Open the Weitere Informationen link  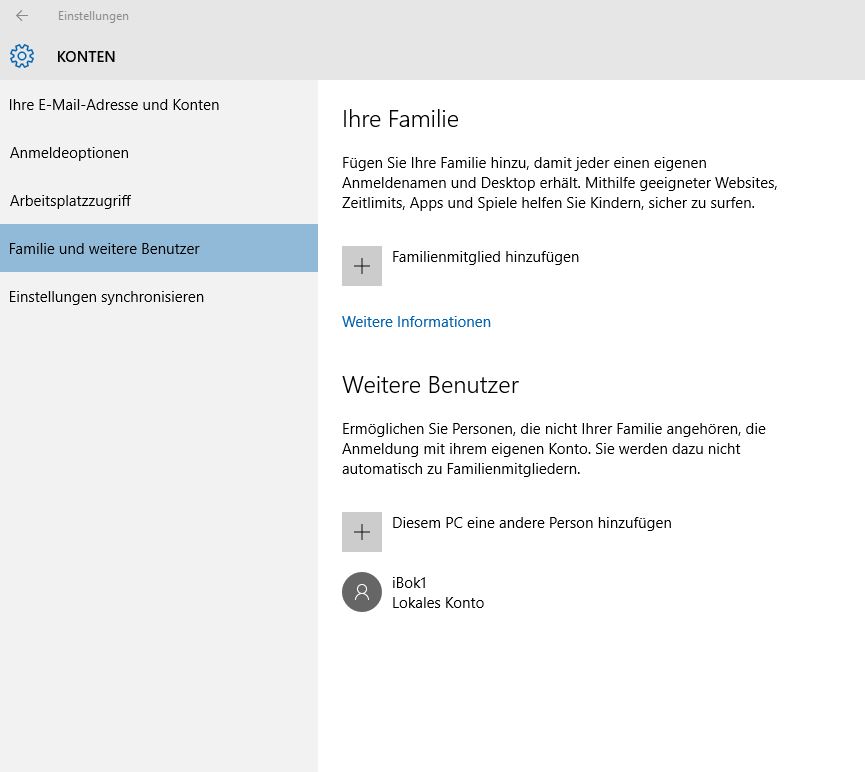[x=416, y=322]
